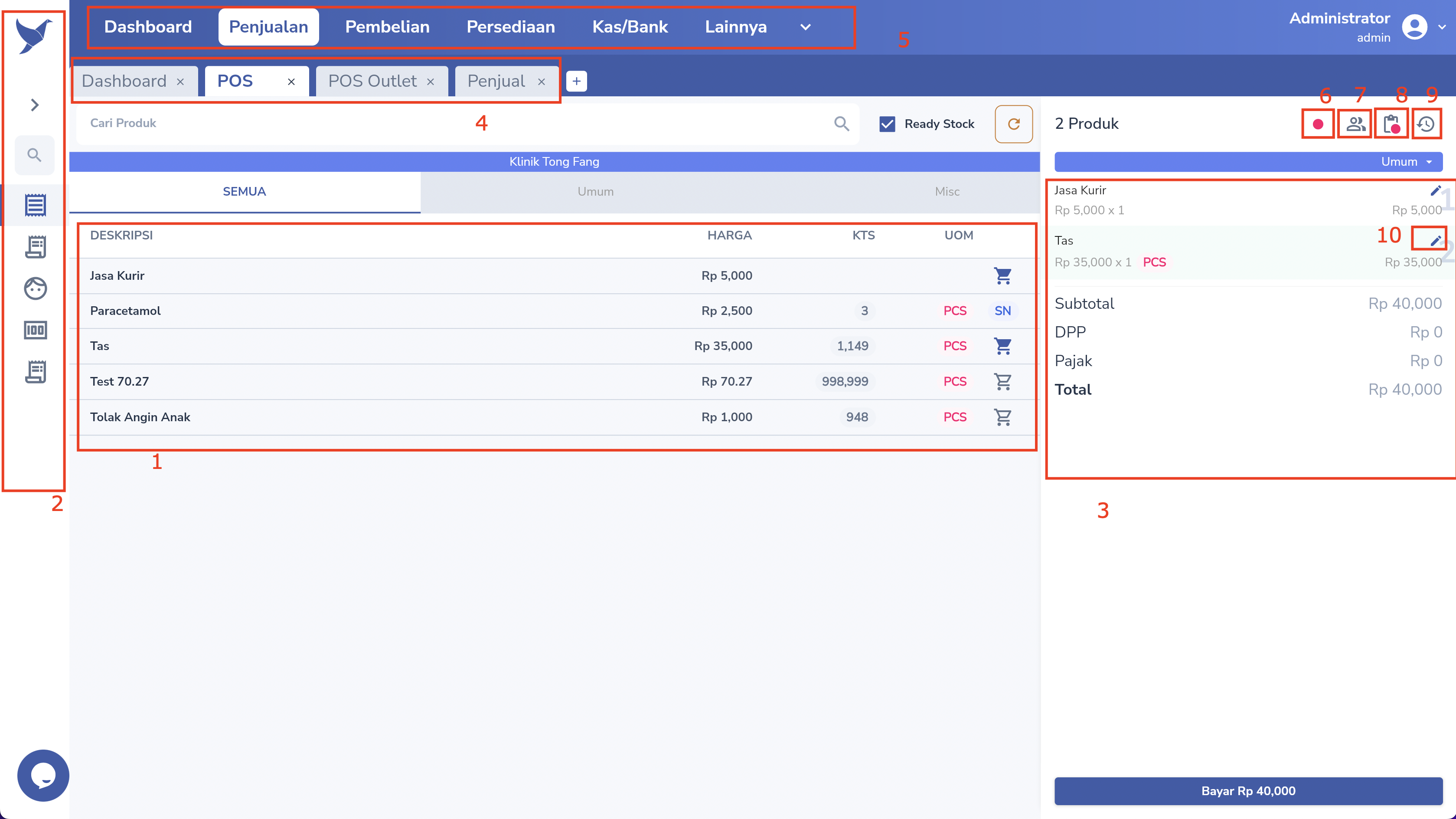1456x819 pixels.
Task: Refresh the product list
Action: pos(1013,124)
